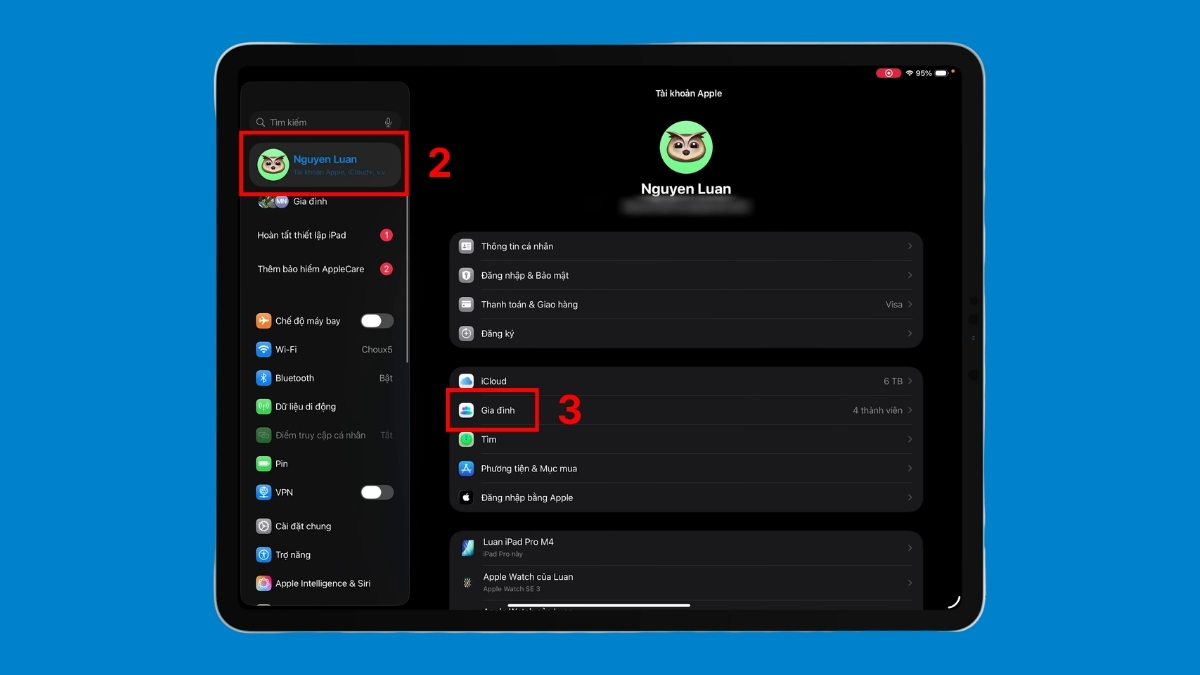The width and height of the screenshot is (1200, 675).
Task: Click chevron on the Đăng ký row
Action: 910,333
